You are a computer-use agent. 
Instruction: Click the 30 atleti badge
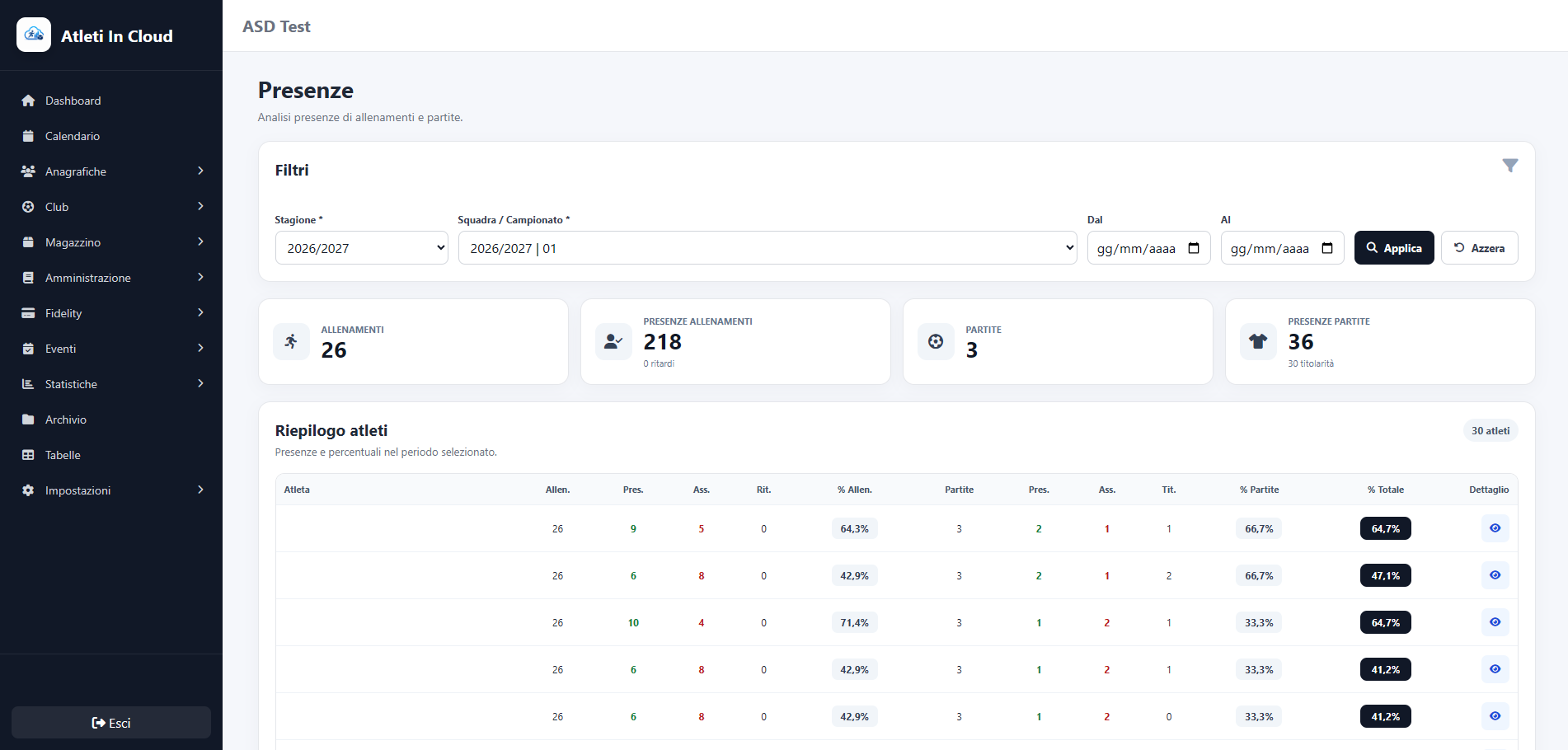point(1491,431)
